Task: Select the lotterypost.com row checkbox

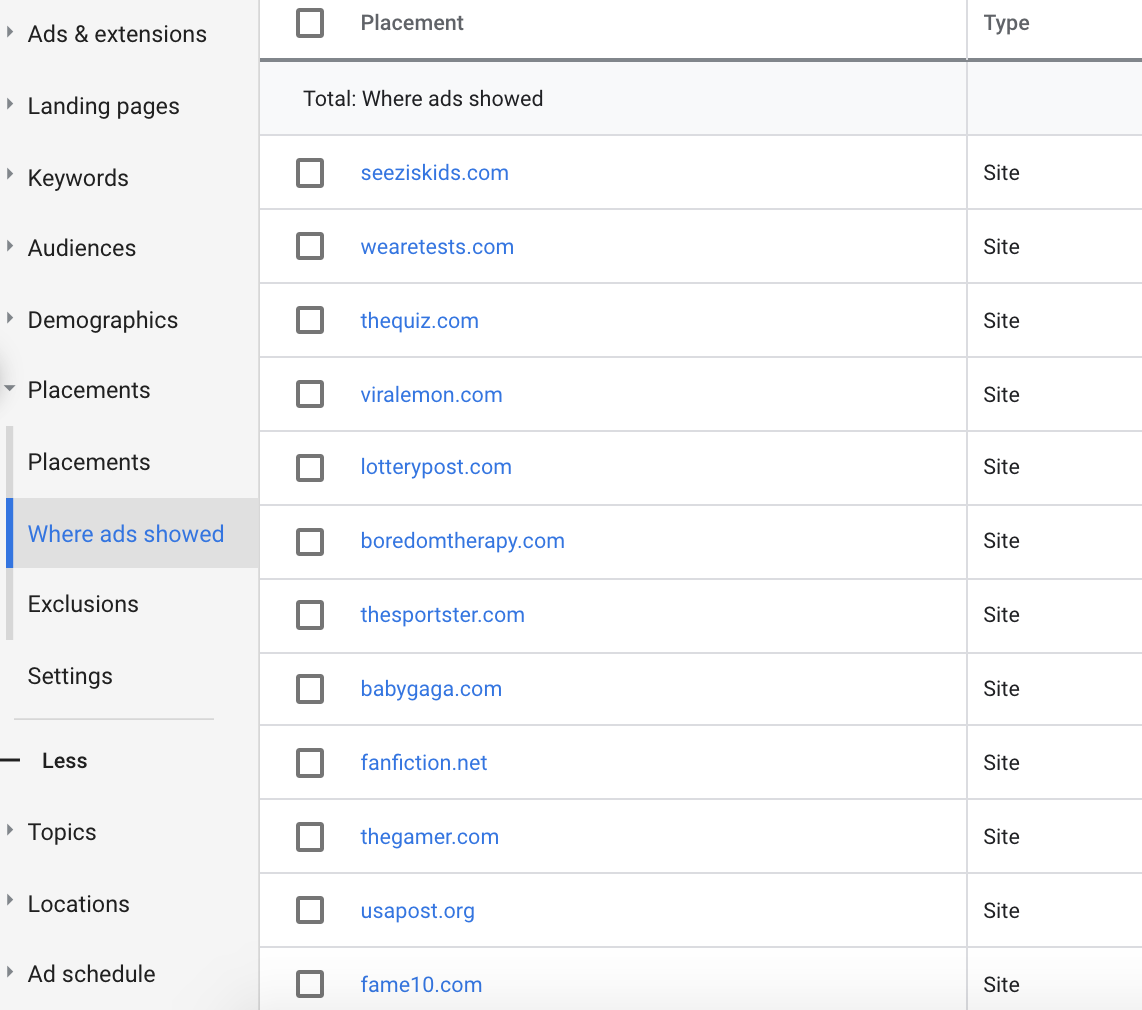Action: [310, 467]
